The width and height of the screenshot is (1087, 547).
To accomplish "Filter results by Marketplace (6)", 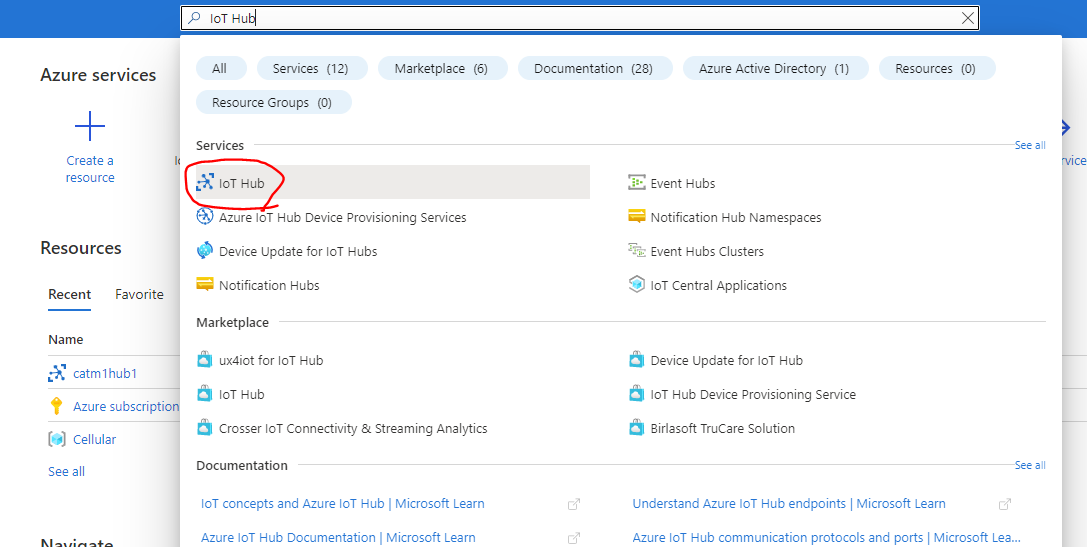I will click(x=441, y=69).
